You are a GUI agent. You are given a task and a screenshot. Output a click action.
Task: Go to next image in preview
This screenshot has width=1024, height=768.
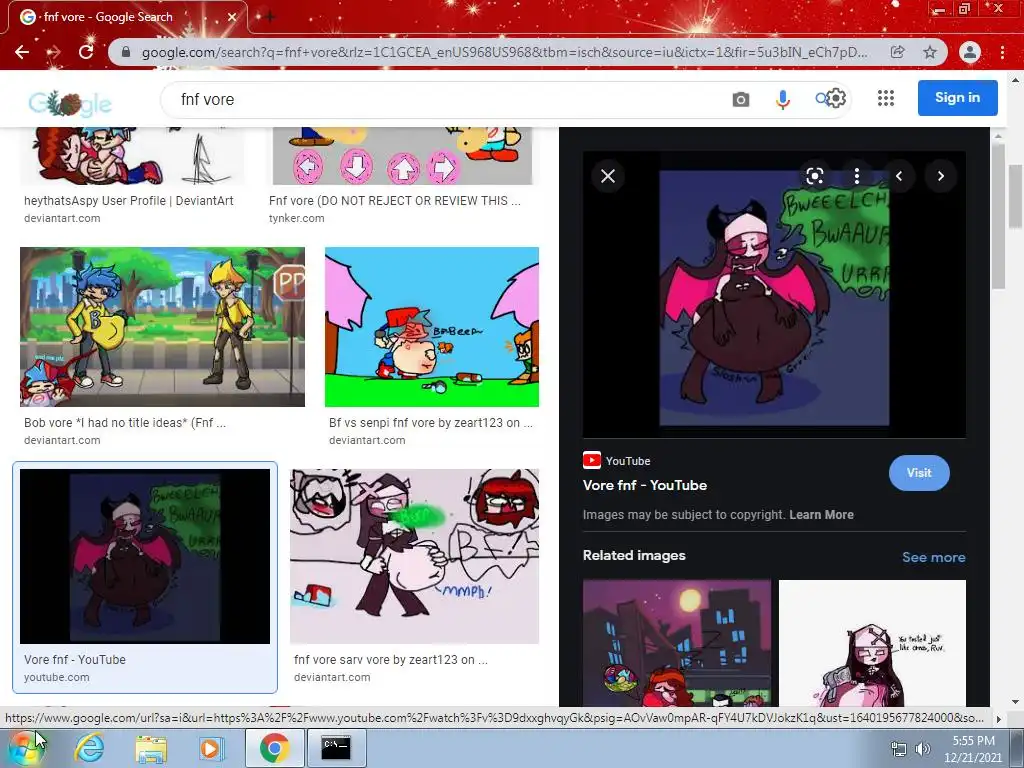[940, 176]
